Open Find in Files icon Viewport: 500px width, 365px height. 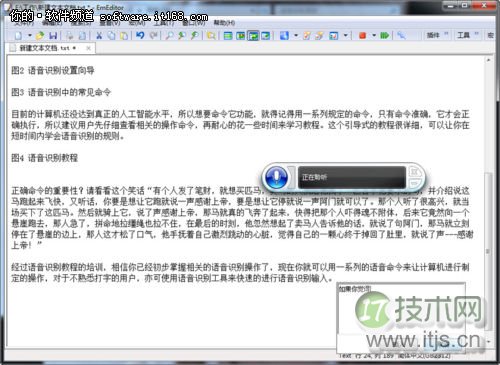point(211,35)
